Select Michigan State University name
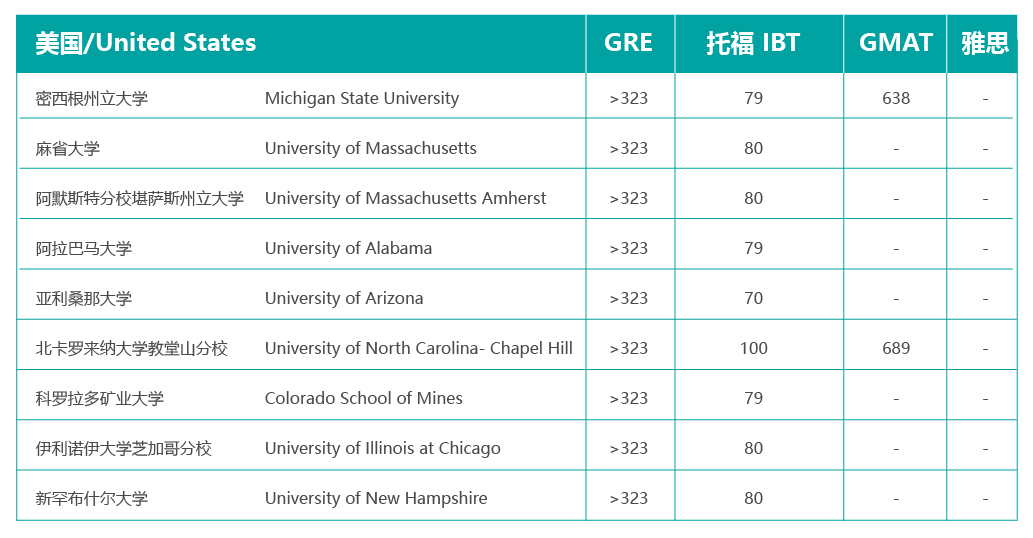 pyautogui.click(x=362, y=98)
